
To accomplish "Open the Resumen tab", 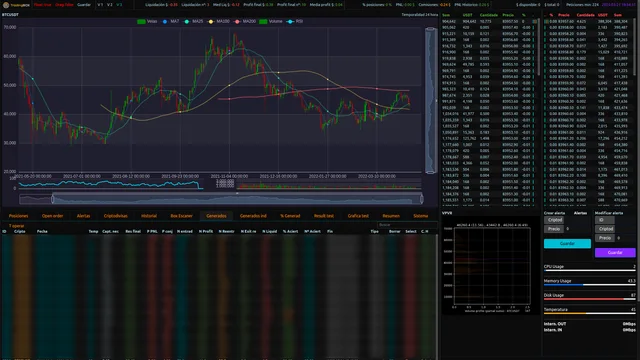I will pyautogui.click(x=391, y=216).
